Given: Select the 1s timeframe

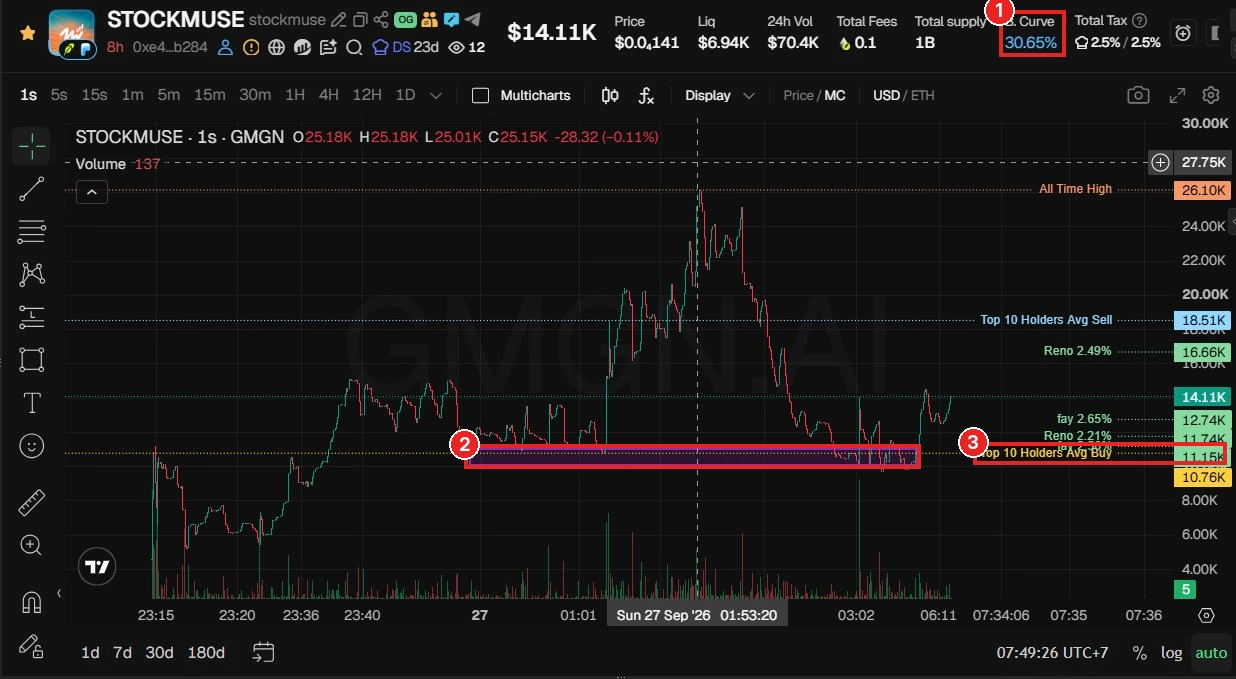Looking at the screenshot, I should (x=28, y=95).
